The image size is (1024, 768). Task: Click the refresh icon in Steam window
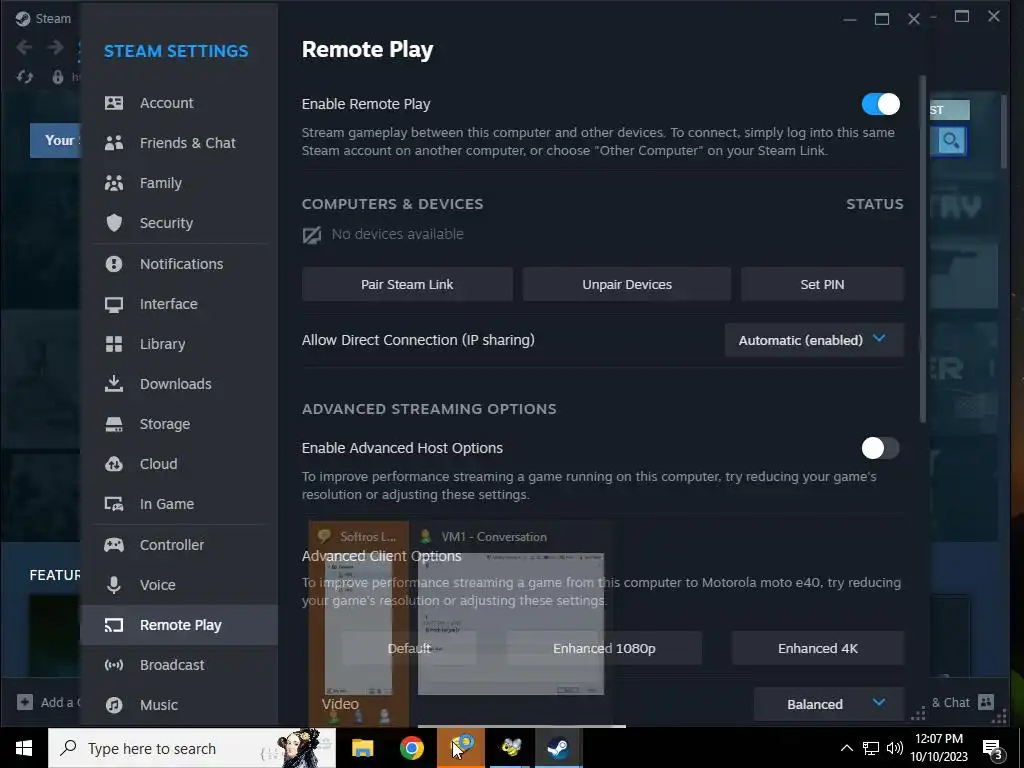pos(25,77)
